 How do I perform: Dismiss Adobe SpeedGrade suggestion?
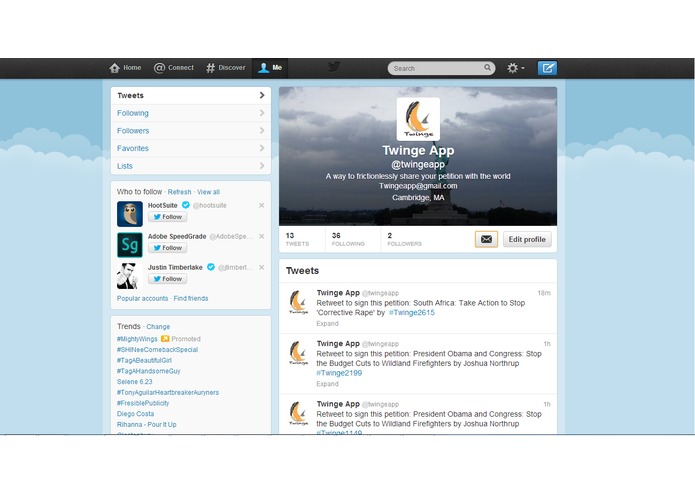[x=262, y=236]
